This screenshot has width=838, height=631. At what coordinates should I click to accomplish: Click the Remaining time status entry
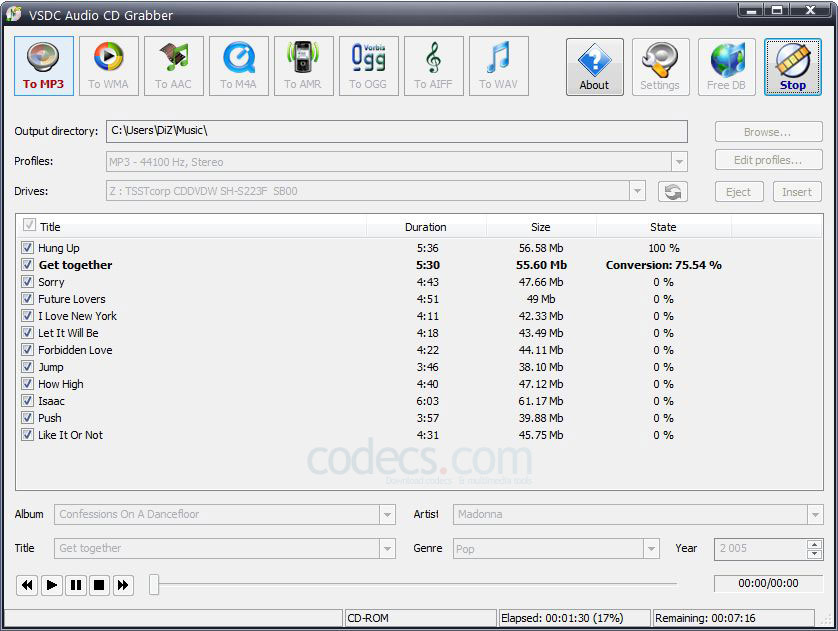pos(732,618)
